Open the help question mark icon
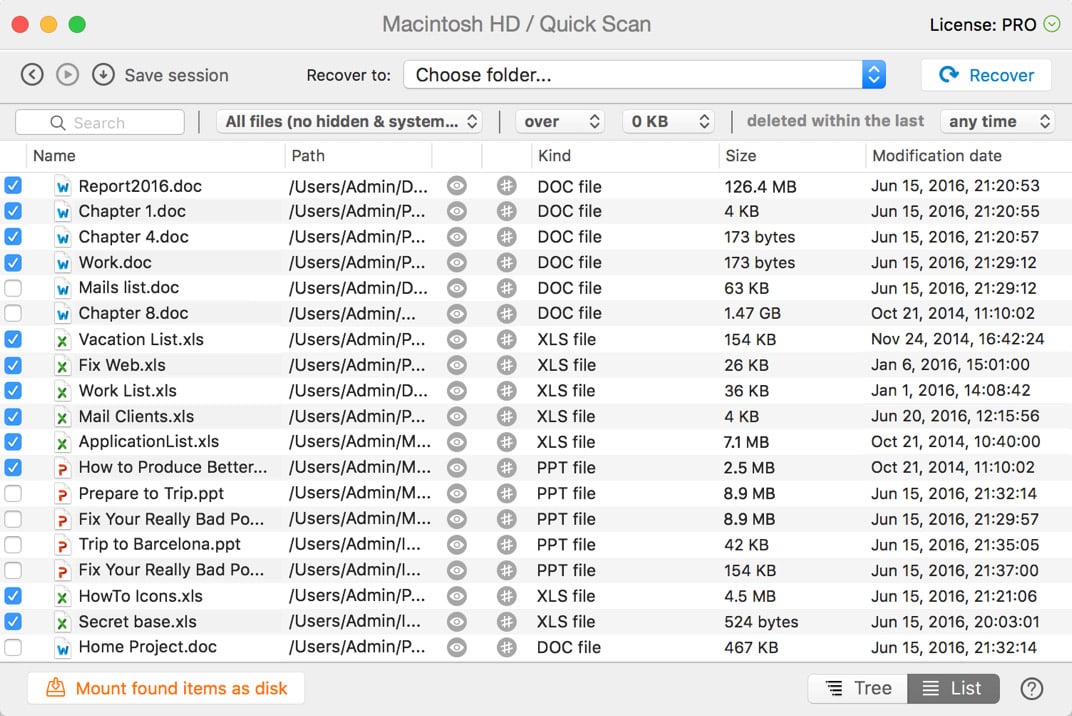The height and width of the screenshot is (716, 1072). click(1031, 689)
